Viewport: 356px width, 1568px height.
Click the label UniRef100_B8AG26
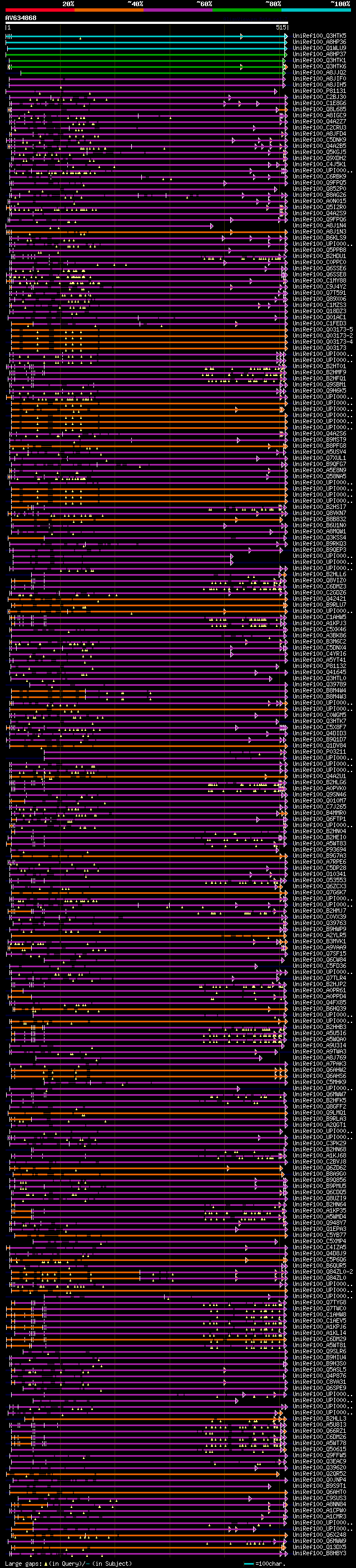[319, 195]
